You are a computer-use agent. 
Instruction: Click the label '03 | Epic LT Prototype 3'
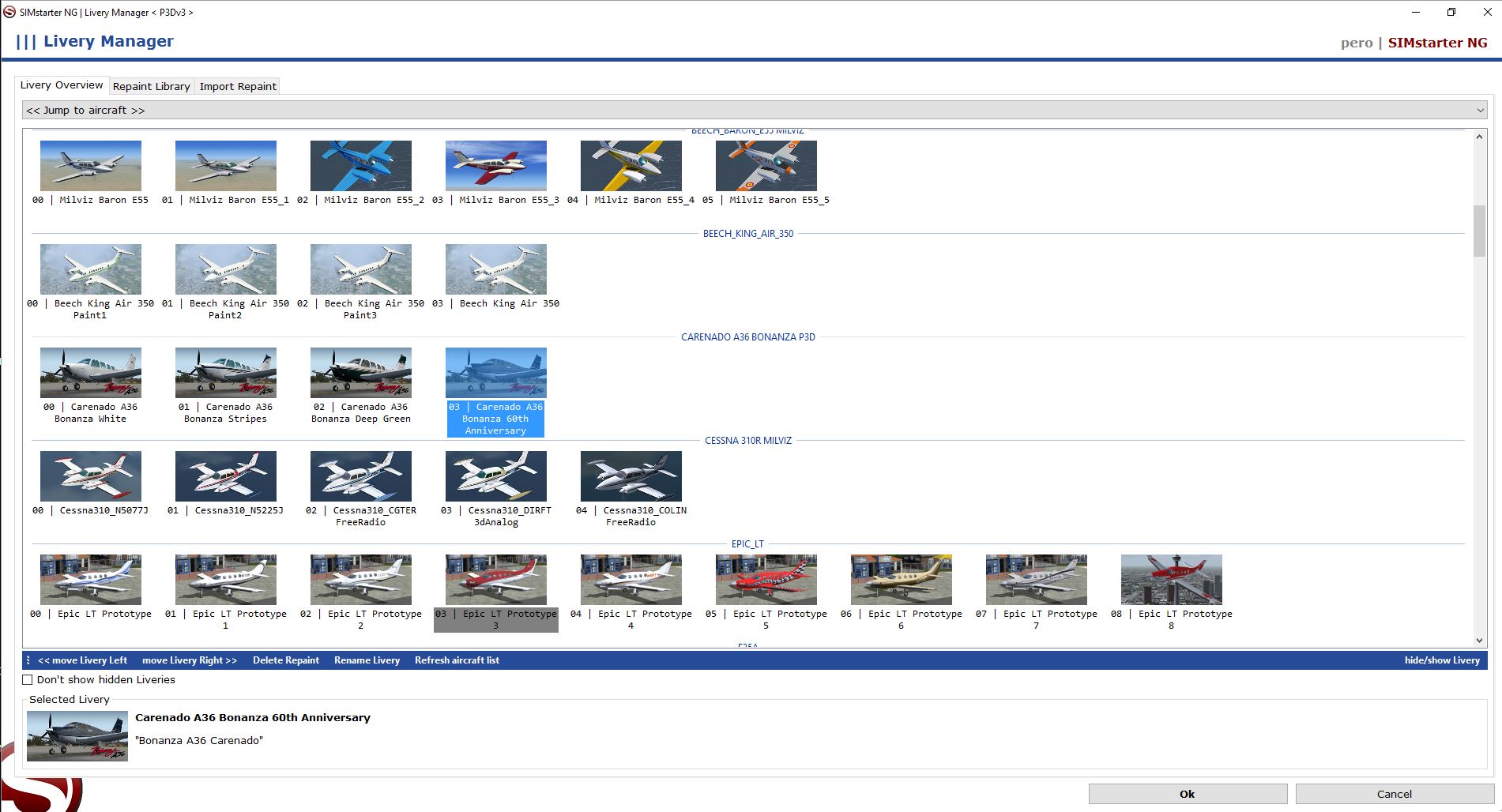click(x=496, y=619)
